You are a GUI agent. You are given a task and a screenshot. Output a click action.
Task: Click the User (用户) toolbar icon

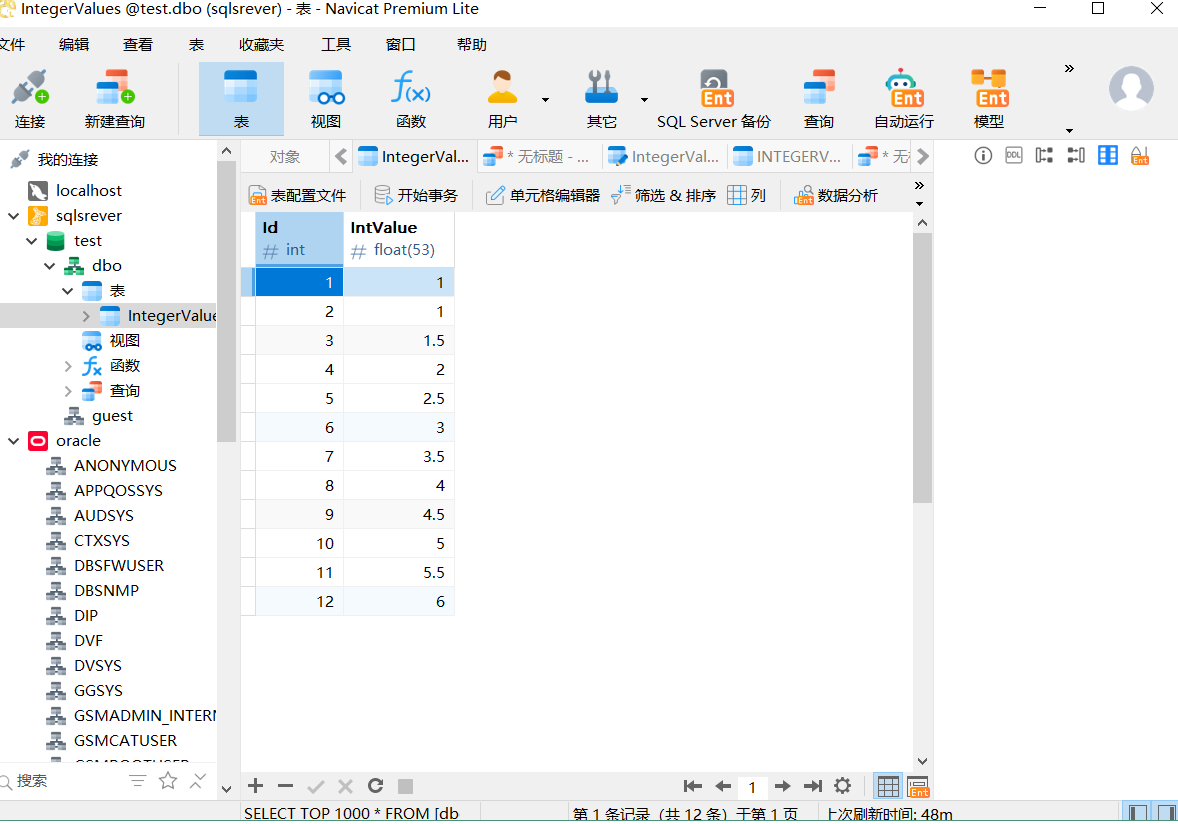tap(503, 99)
